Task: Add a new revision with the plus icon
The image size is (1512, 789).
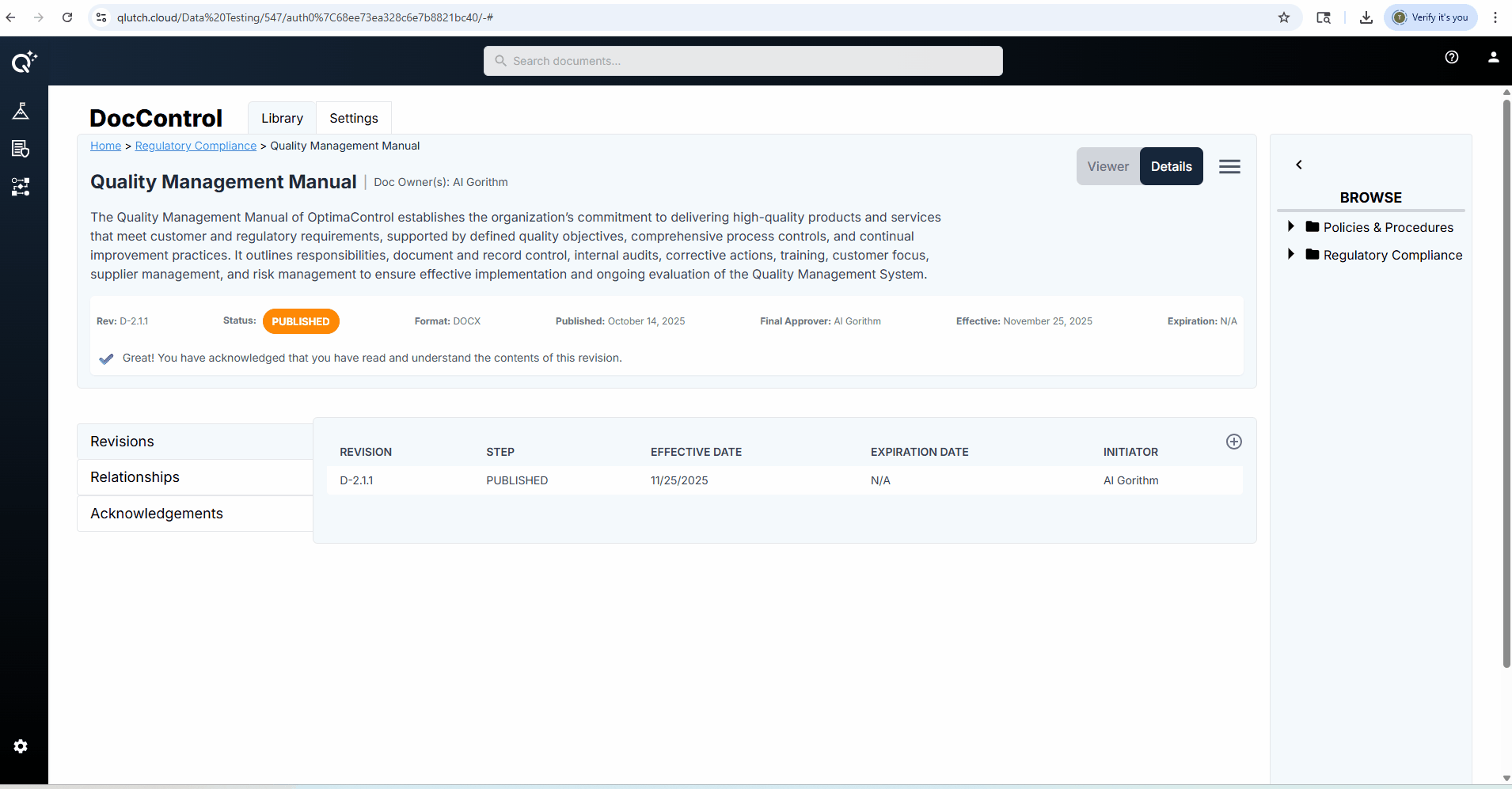Action: coord(1233,442)
